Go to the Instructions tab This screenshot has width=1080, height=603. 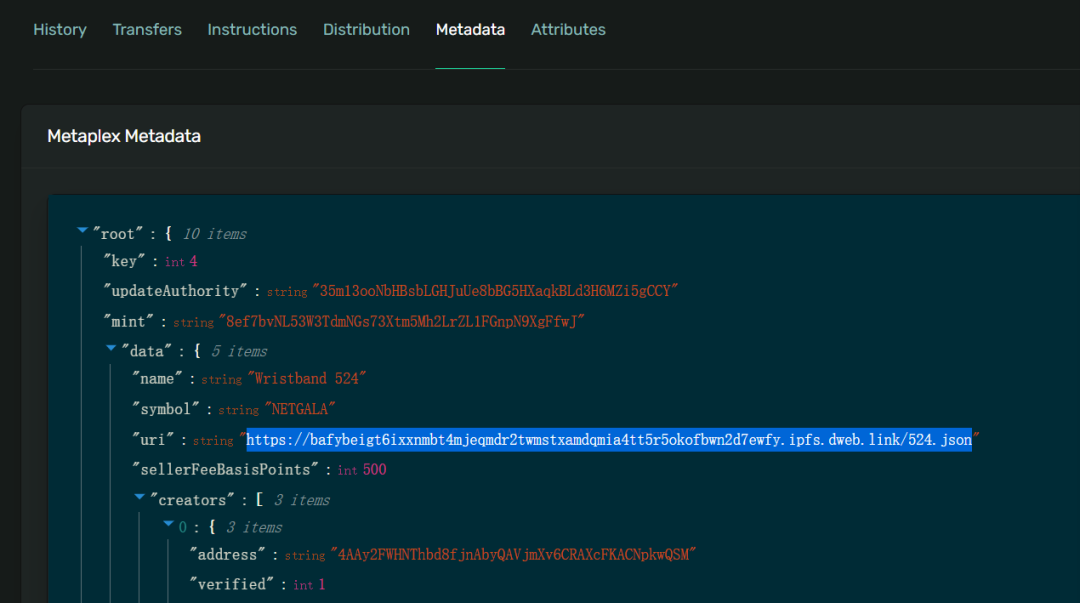pos(252,30)
